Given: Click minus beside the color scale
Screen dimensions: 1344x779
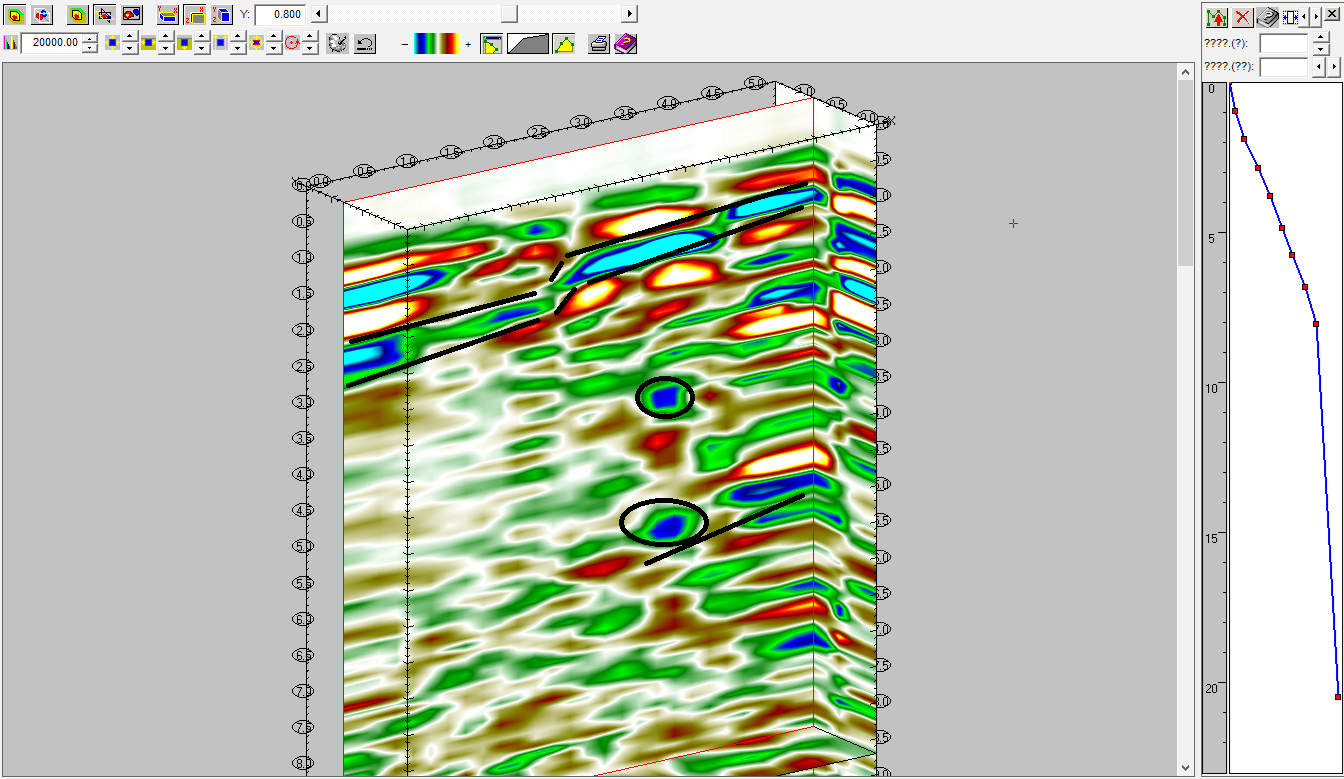Looking at the screenshot, I should [404, 44].
